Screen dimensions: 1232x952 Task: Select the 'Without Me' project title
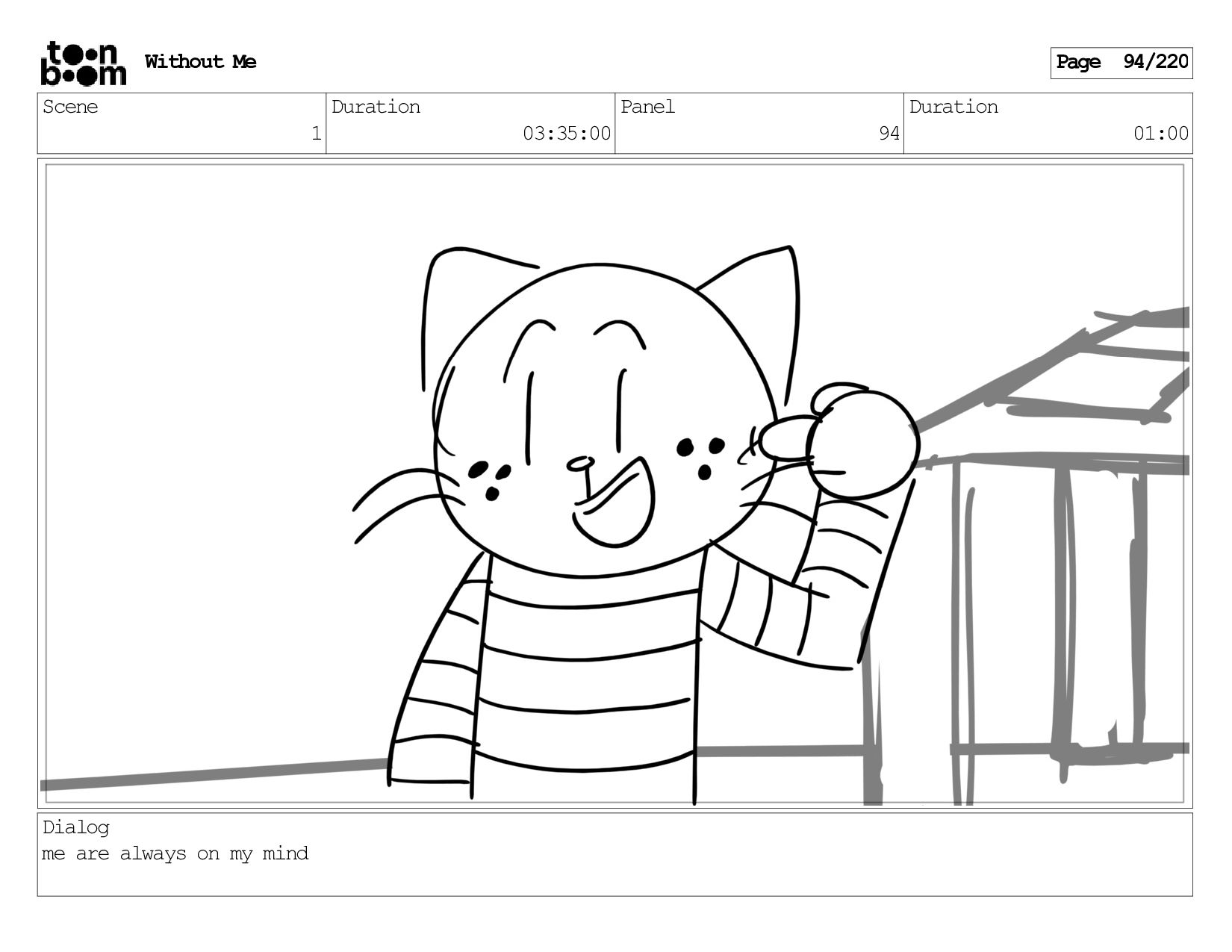[x=201, y=62]
